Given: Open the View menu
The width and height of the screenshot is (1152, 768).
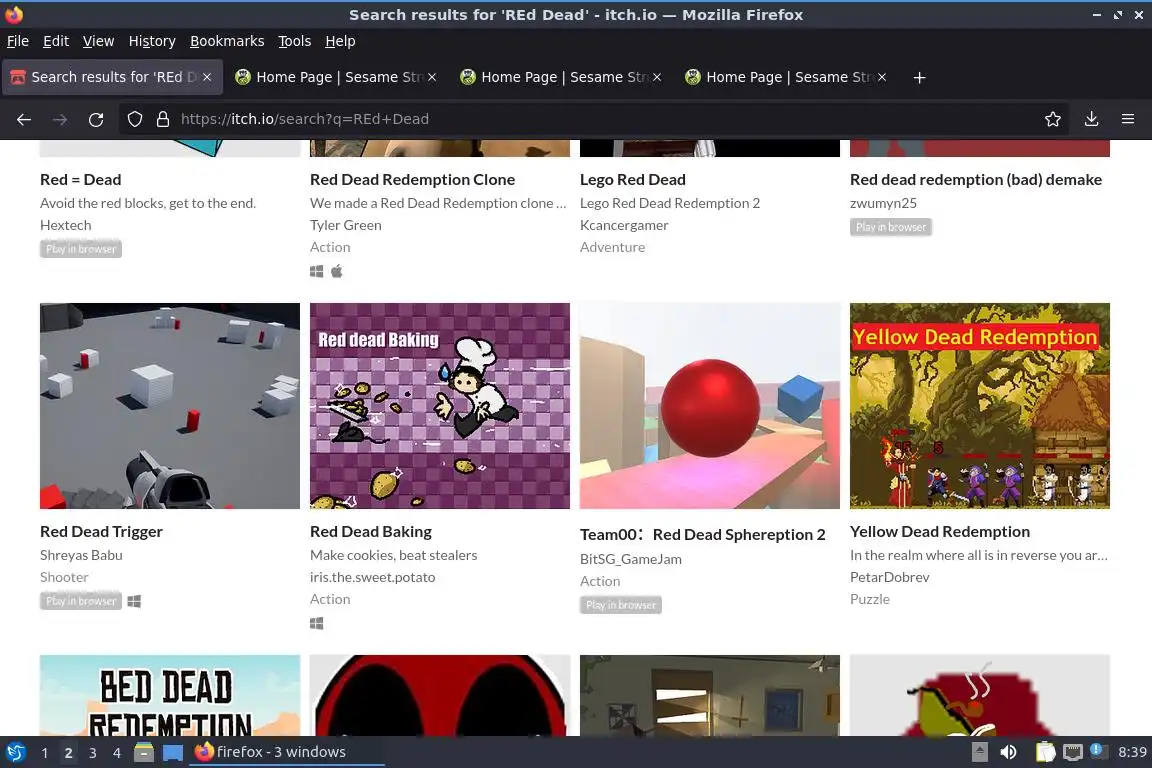Looking at the screenshot, I should pyautogui.click(x=98, y=41).
